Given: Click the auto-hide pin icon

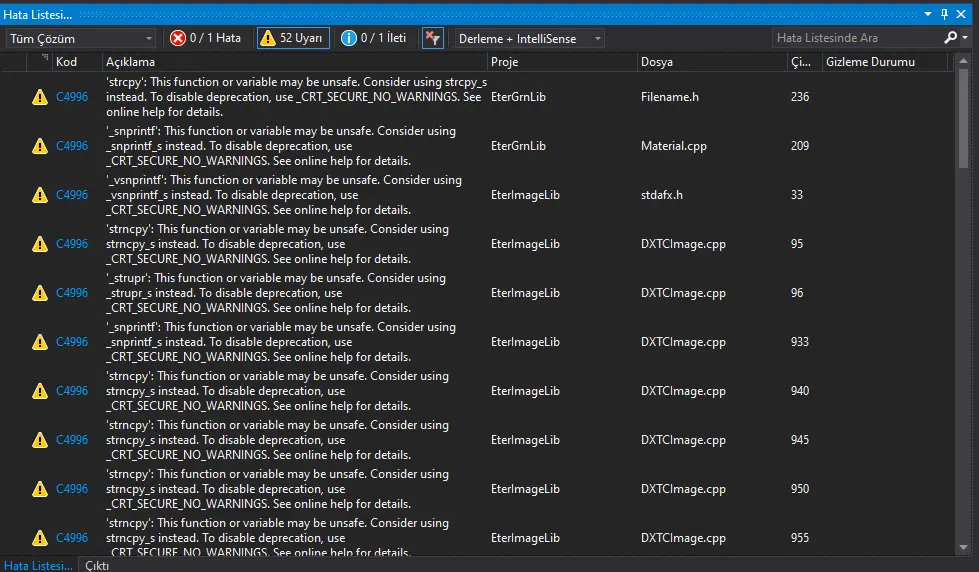Looking at the screenshot, I should click(945, 14).
